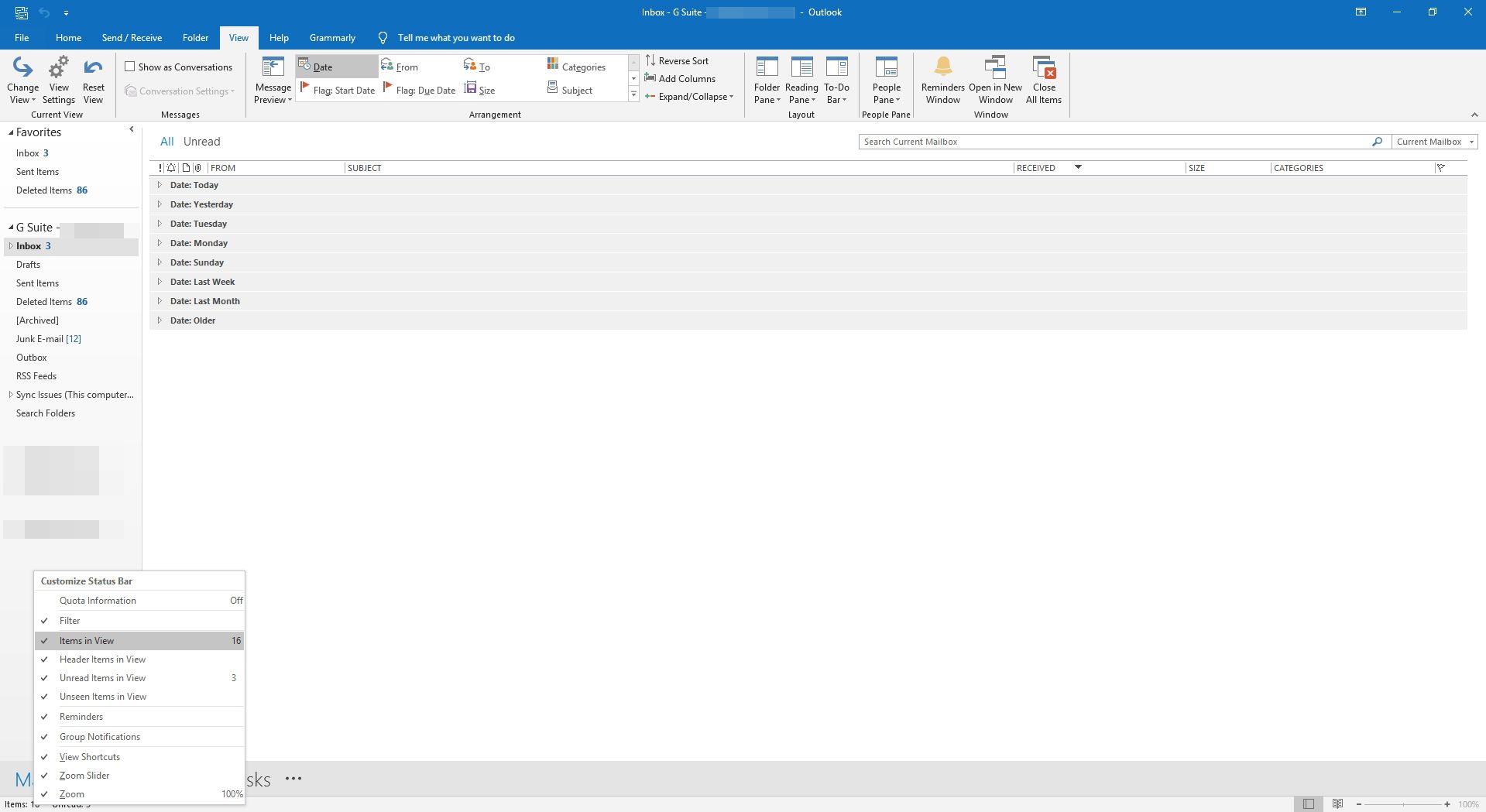1486x812 pixels.
Task: Switch to Reading view in status bar
Action: tap(1337, 804)
